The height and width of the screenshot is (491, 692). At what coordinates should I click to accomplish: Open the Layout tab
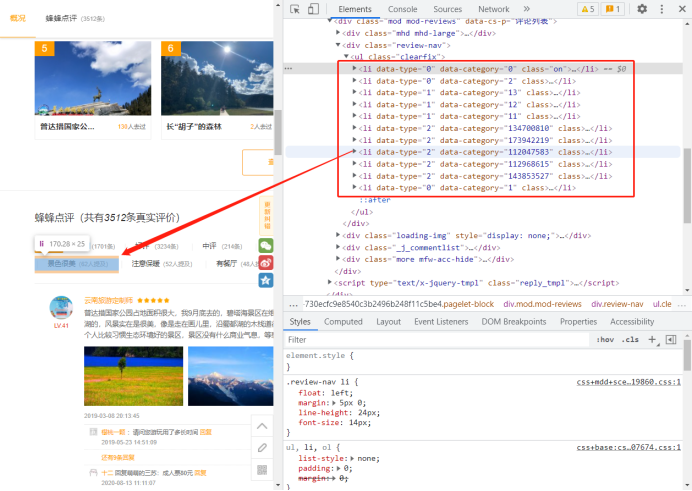click(x=388, y=322)
